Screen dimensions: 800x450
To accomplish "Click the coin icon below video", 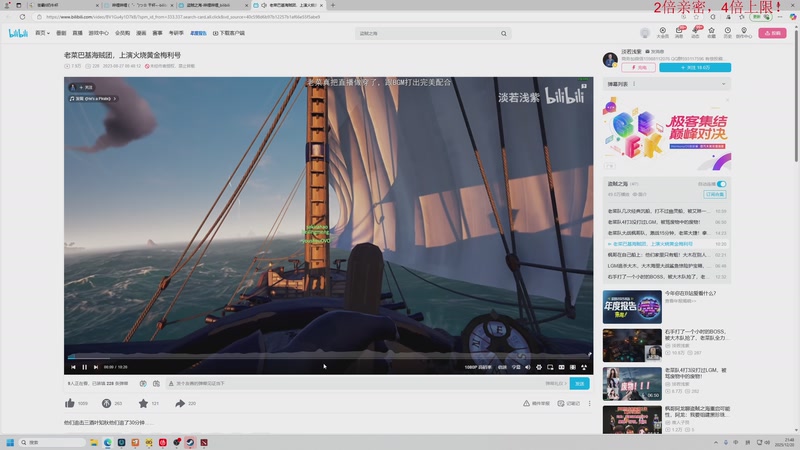I will point(106,403).
